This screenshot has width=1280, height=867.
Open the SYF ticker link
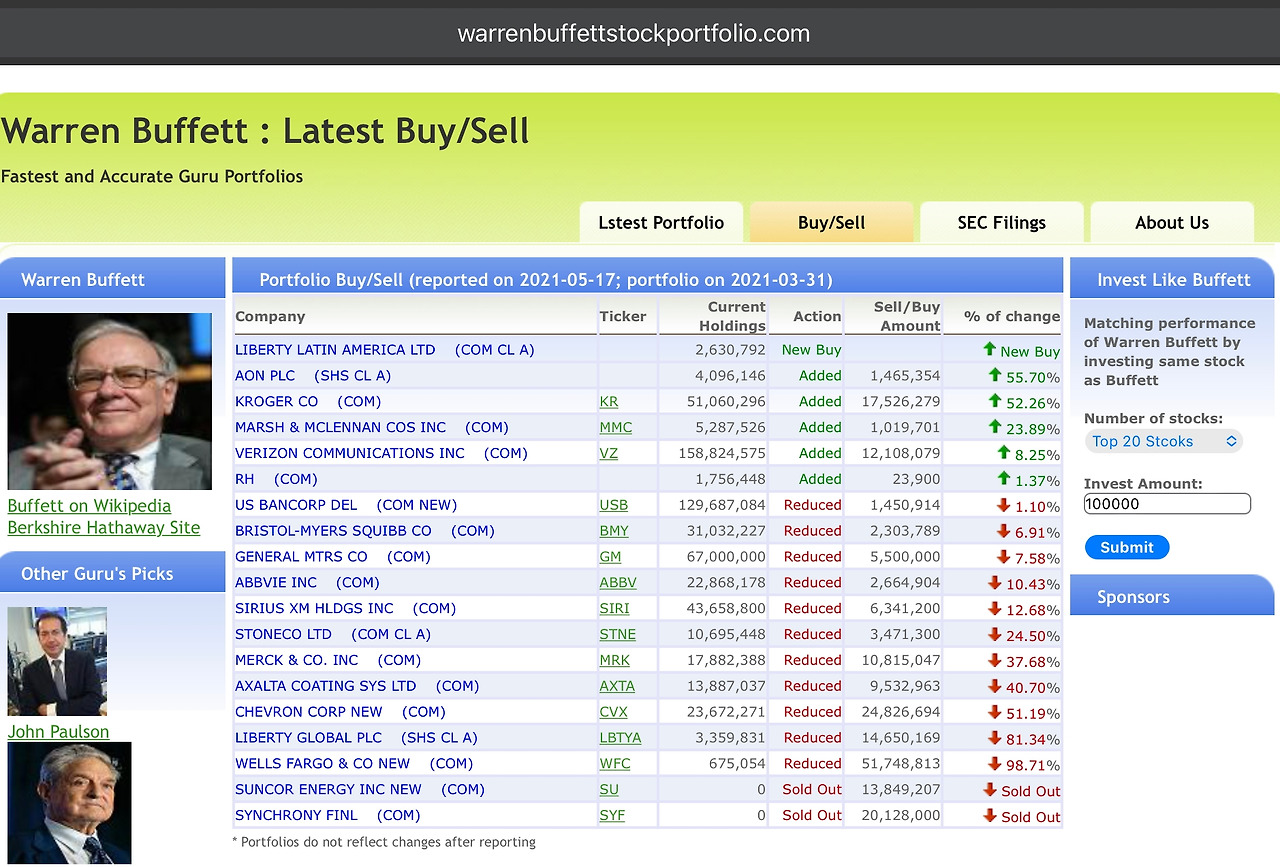coord(612,818)
